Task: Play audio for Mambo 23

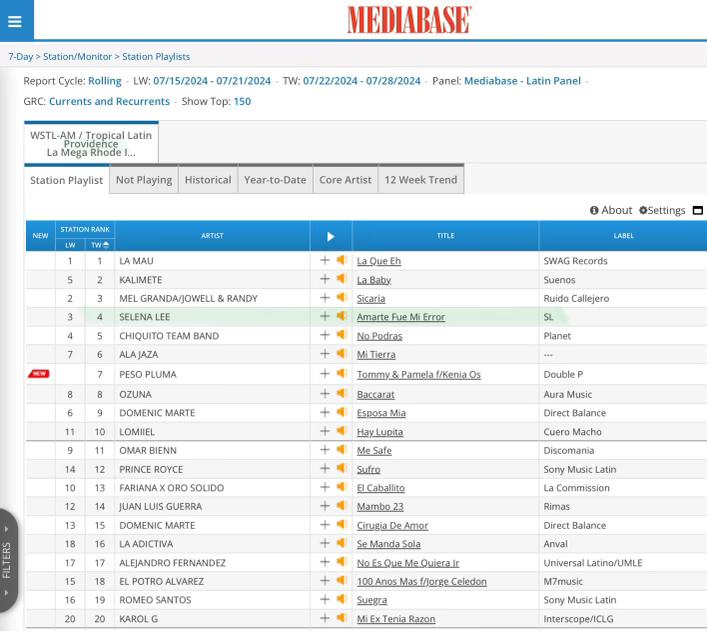Action: pos(341,506)
